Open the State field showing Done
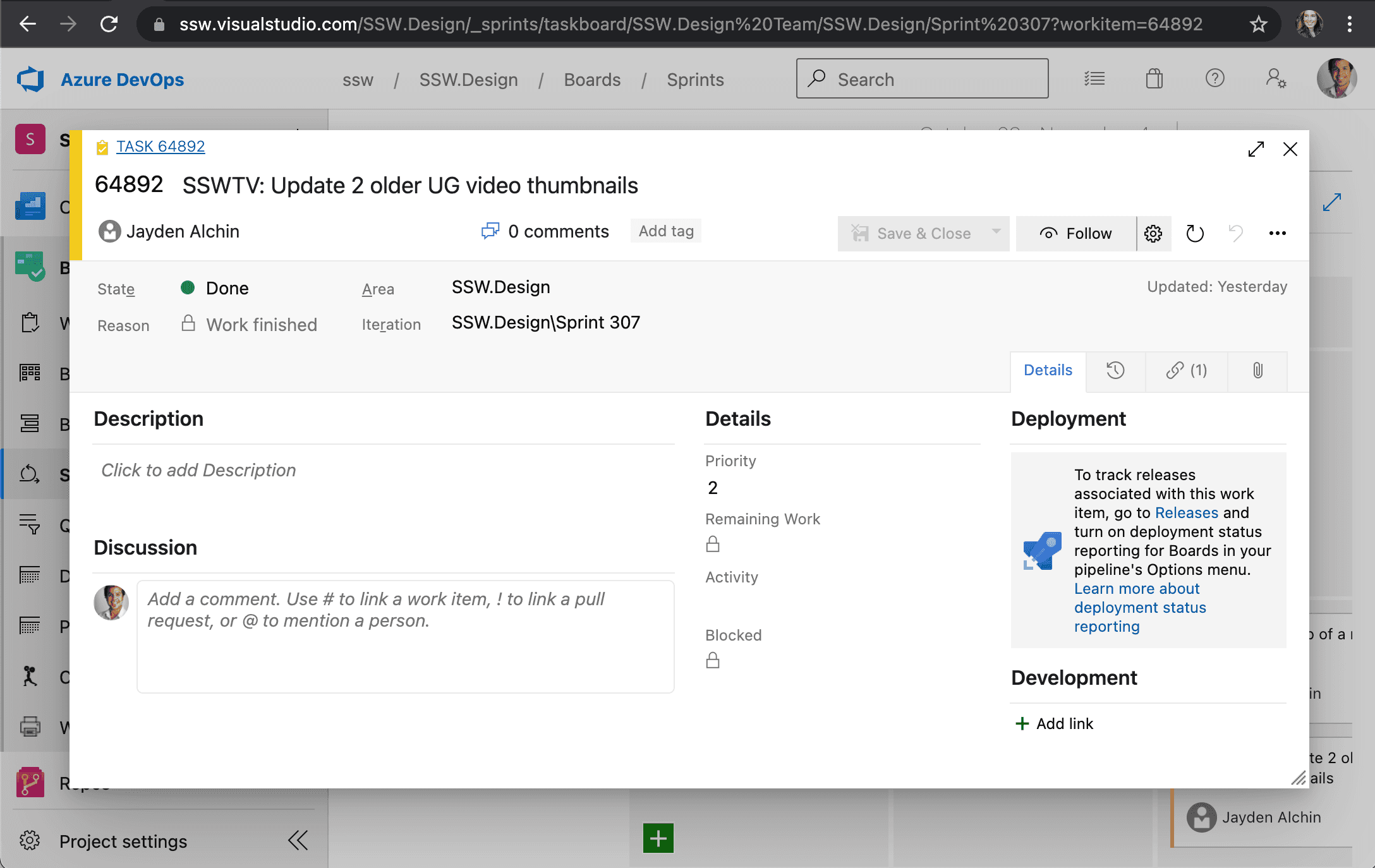Viewport: 1375px width, 868px height. click(x=227, y=289)
